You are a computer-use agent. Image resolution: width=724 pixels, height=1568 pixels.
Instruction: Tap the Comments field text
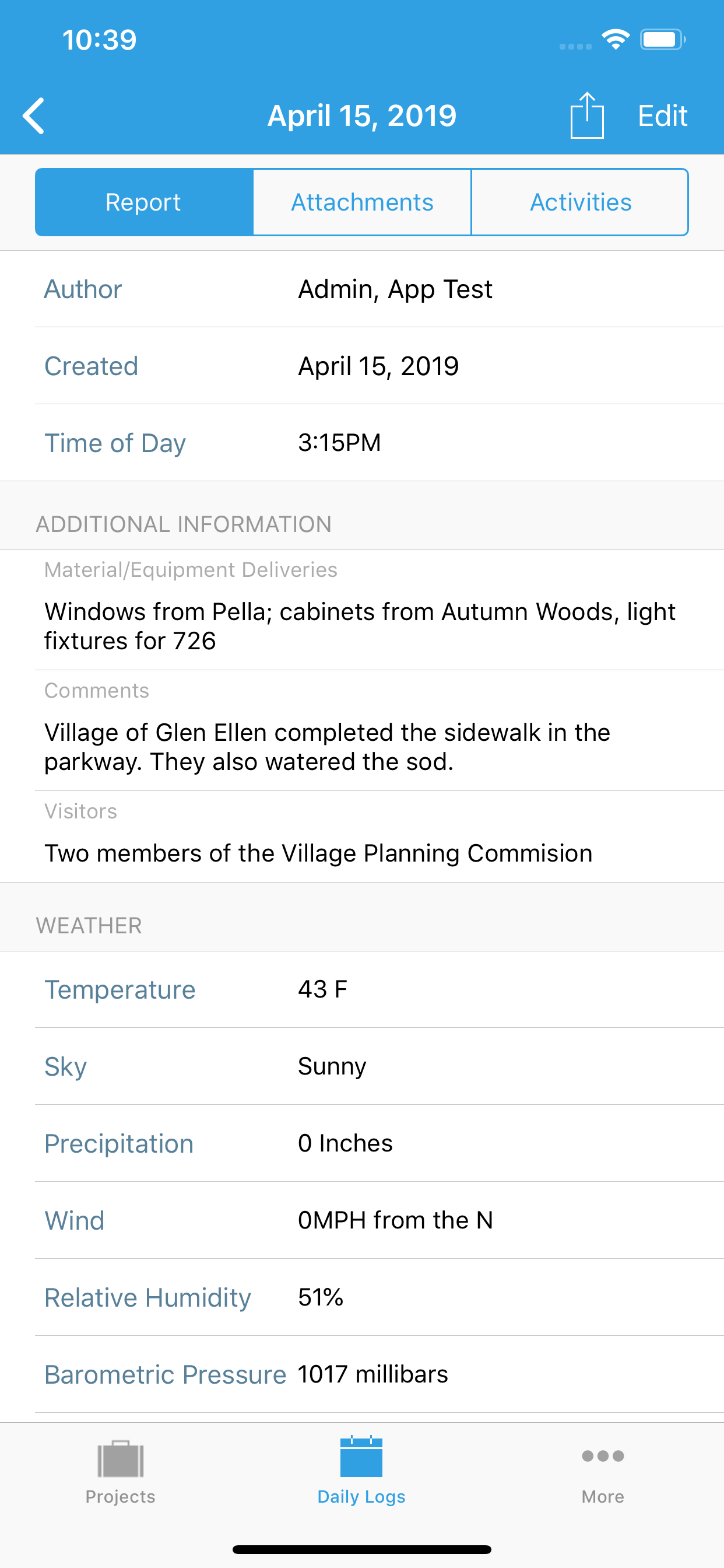[x=328, y=747]
